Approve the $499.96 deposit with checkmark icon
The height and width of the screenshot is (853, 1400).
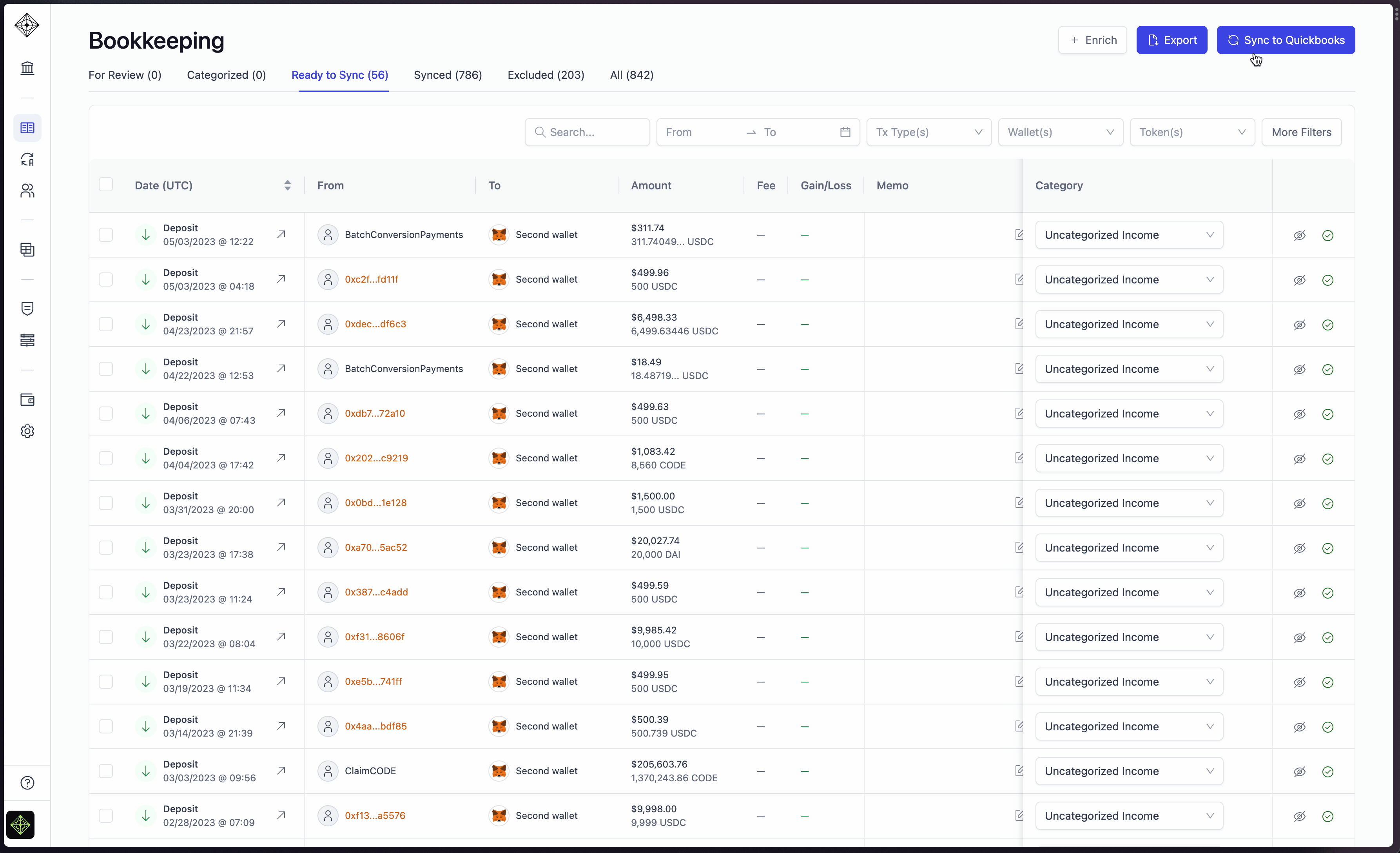(1328, 280)
